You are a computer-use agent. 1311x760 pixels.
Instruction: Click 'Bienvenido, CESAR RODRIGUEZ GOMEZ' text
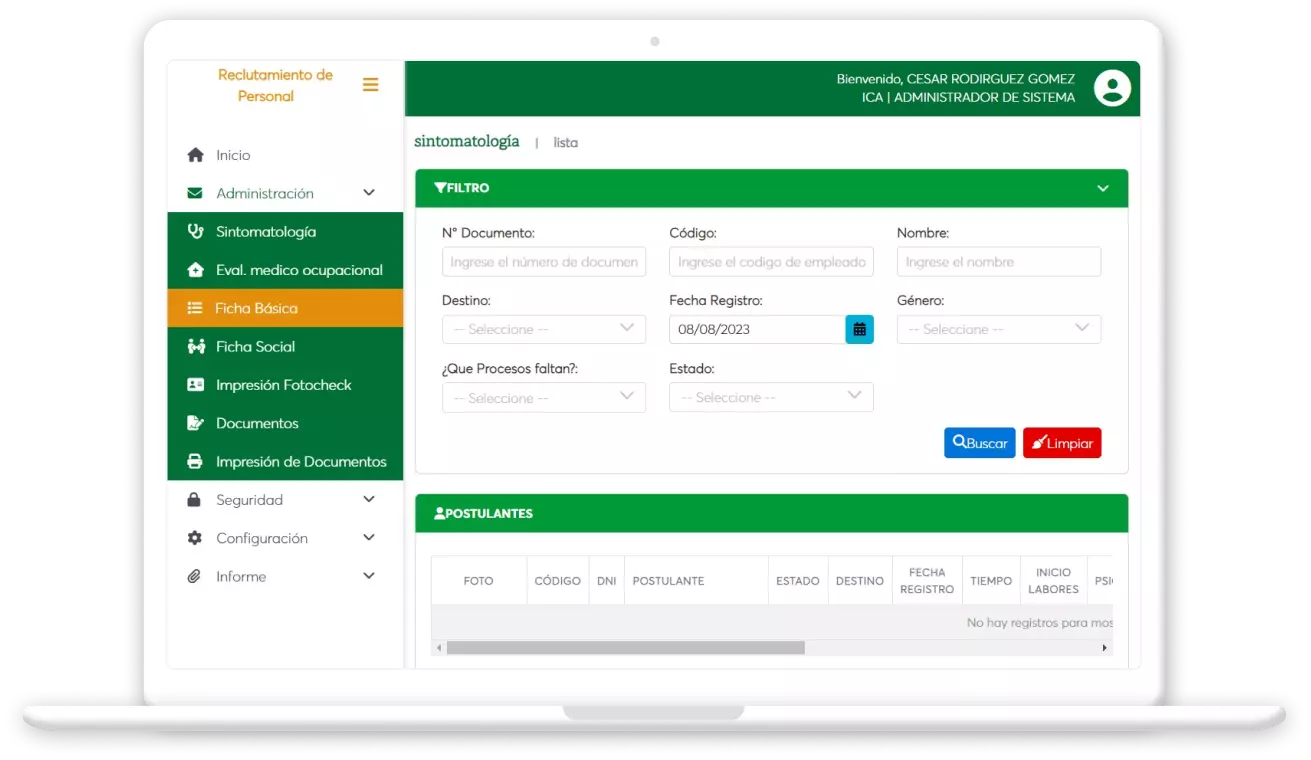(x=956, y=79)
